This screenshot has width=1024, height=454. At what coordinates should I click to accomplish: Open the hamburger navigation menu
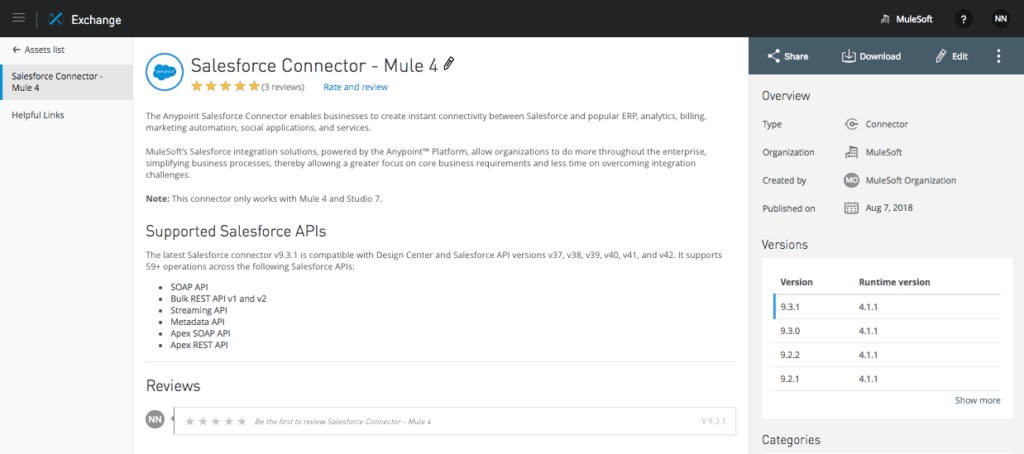[18, 18]
